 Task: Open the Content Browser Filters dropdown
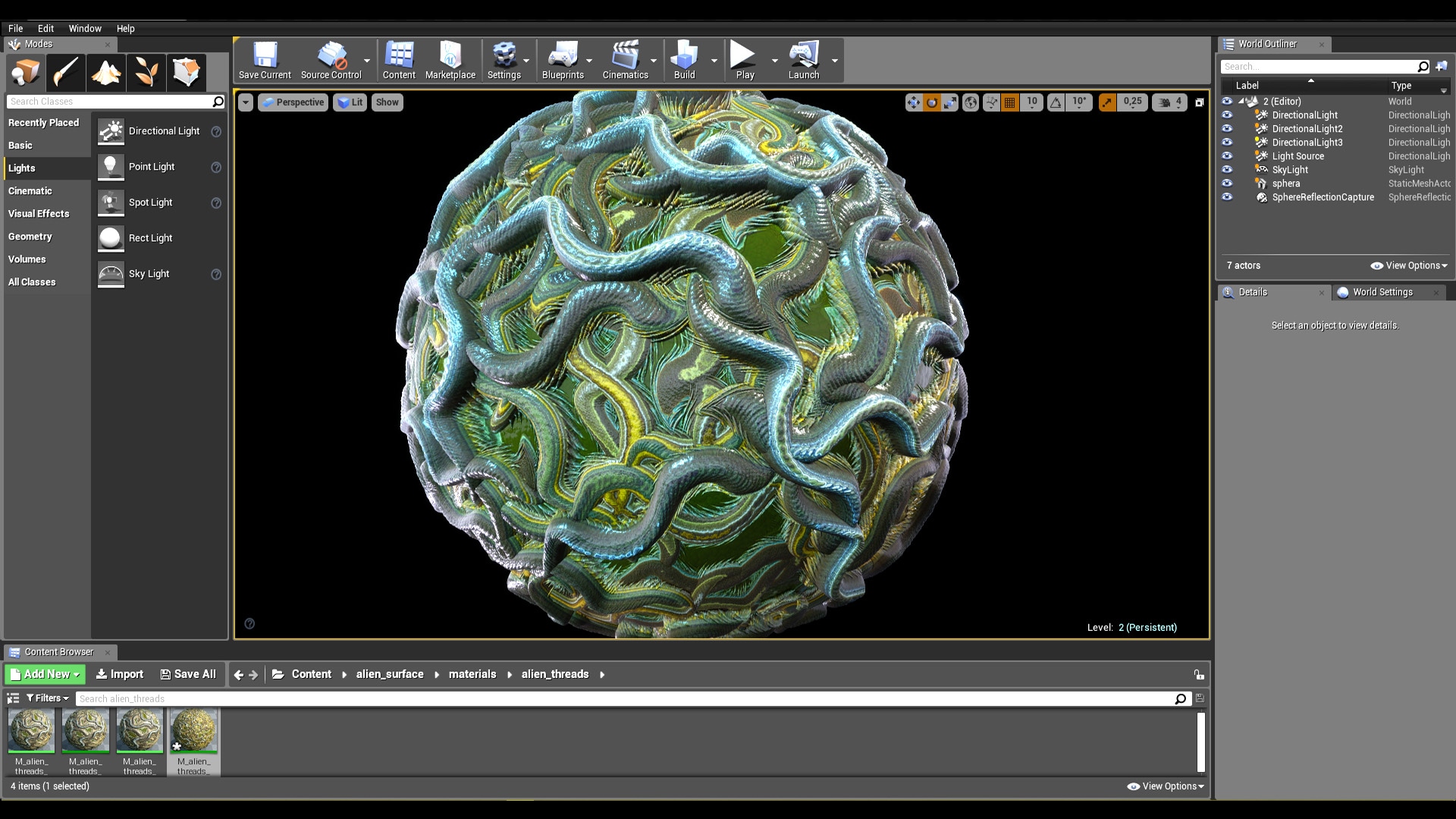coord(48,698)
